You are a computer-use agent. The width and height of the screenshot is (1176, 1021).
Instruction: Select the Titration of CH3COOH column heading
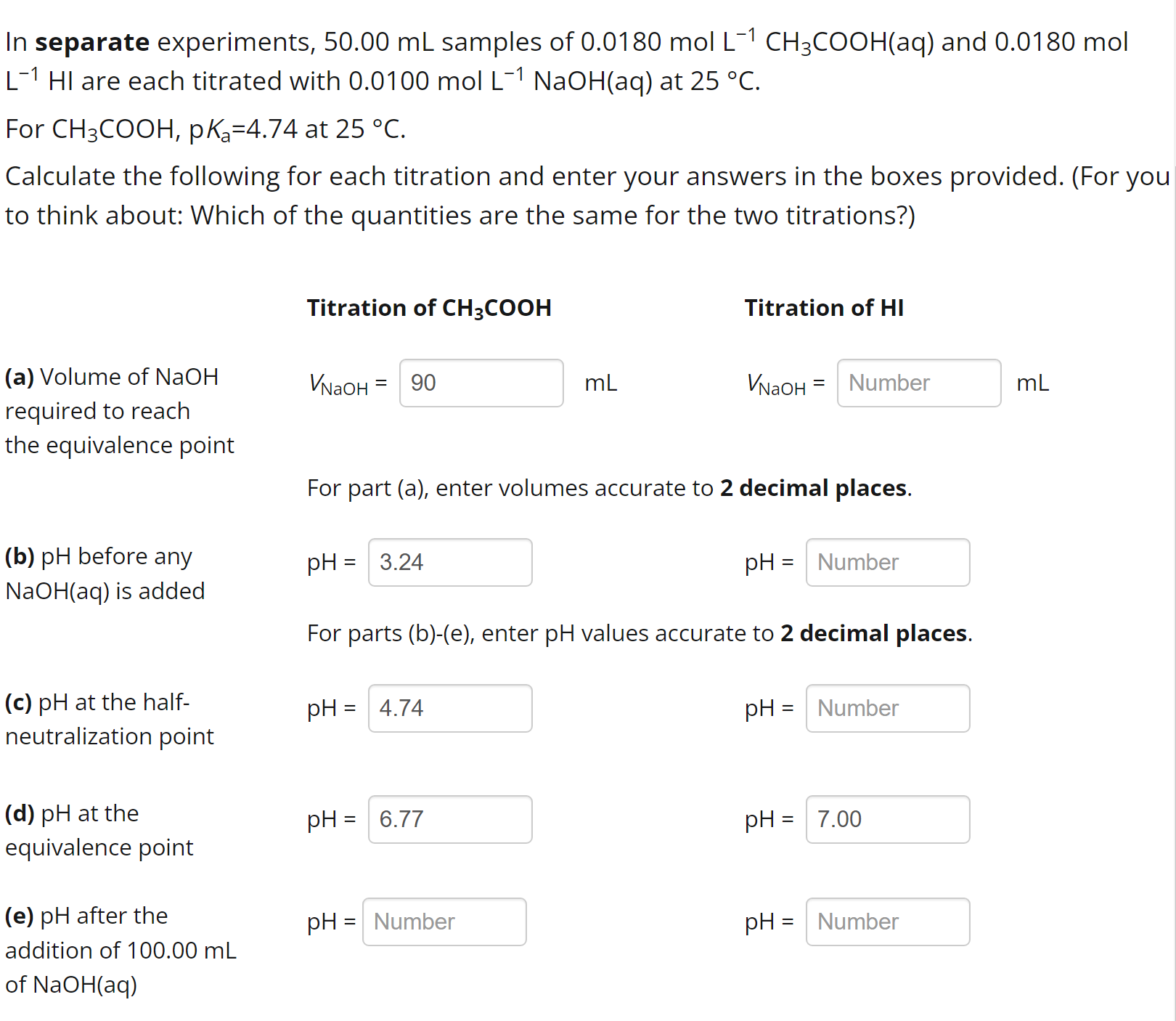pyautogui.click(x=428, y=308)
